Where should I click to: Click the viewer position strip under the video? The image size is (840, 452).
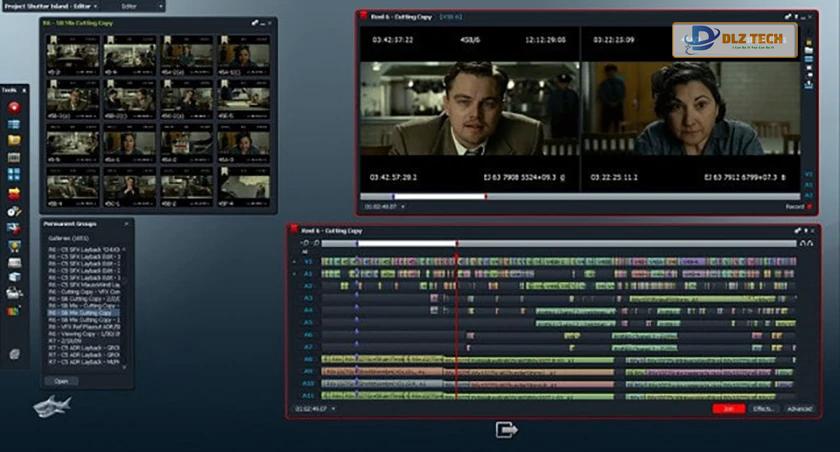tap(580, 197)
